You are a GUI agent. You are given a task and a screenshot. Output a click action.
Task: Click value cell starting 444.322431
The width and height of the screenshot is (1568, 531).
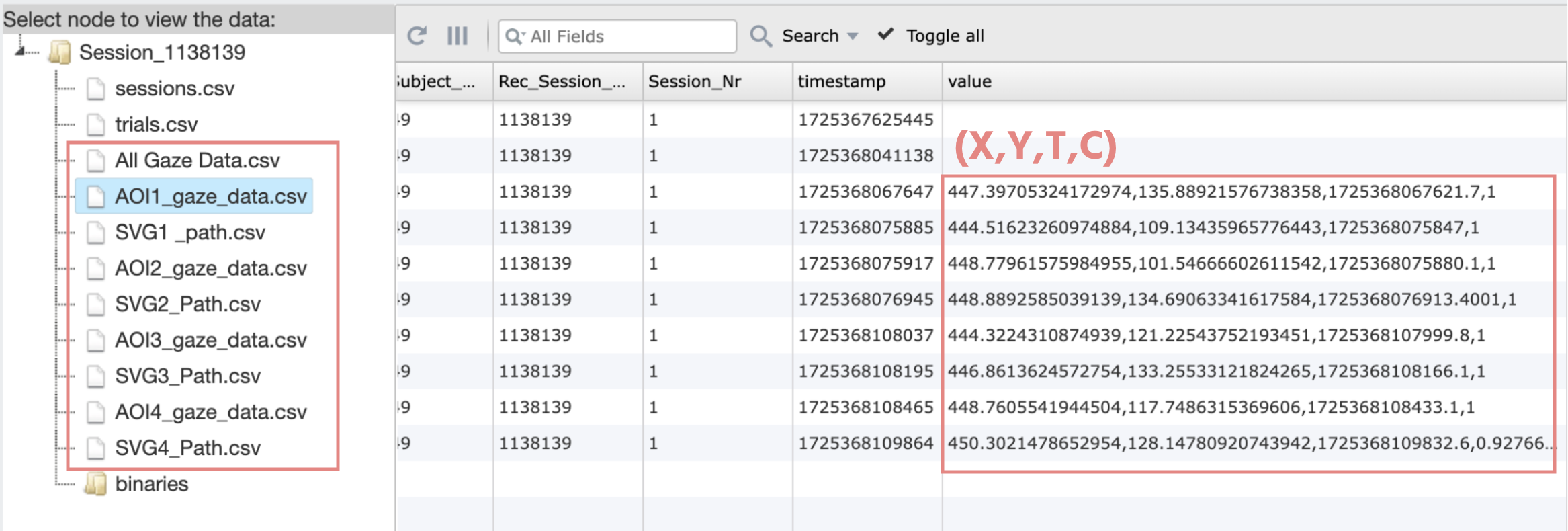pyautogui.click(x=1254, y=335)
